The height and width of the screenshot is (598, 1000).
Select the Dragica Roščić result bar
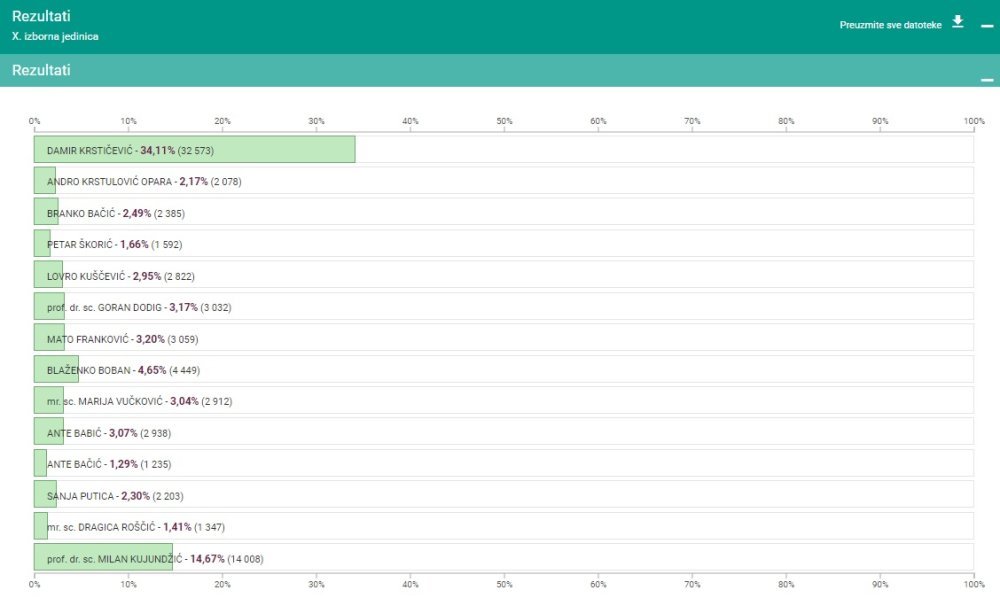click(41, 526)
